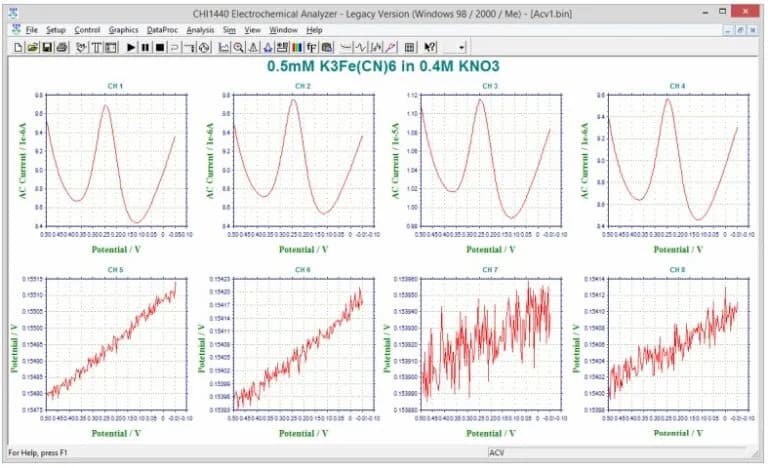
Task: Create a new file with toolbar icon
Action: coord(19,47)
